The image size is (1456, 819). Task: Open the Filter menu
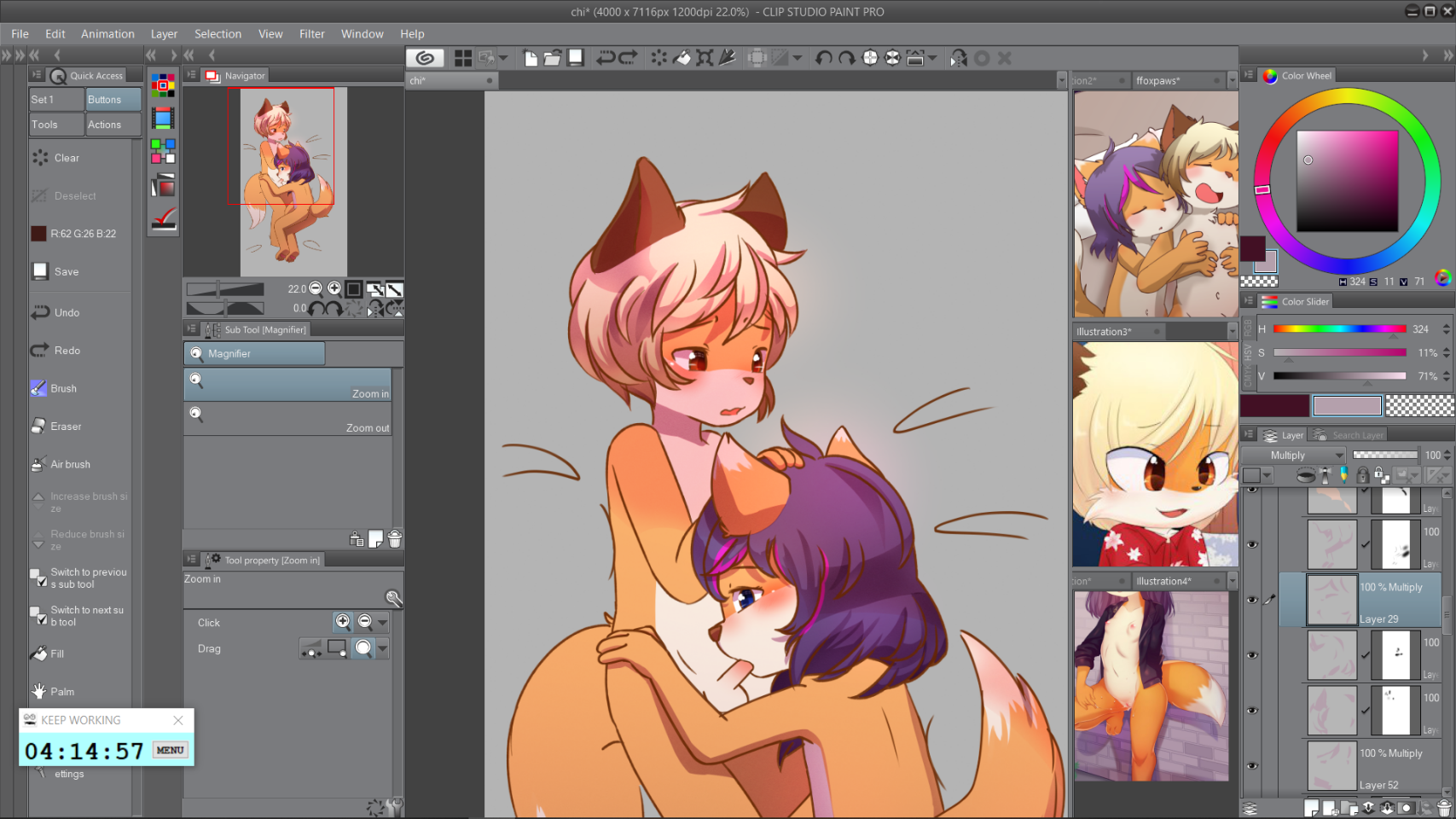coord(311,33)
